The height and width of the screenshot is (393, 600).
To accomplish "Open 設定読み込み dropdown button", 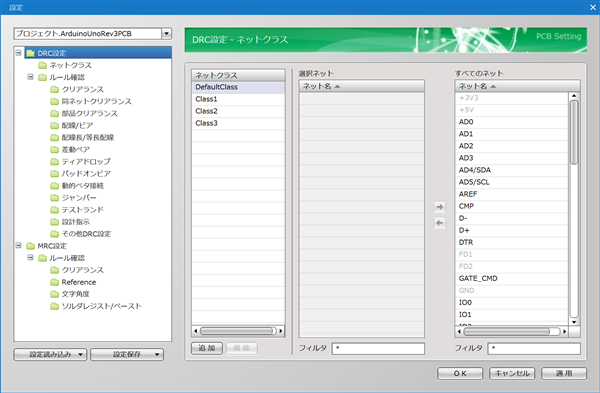I will point(50,354).
